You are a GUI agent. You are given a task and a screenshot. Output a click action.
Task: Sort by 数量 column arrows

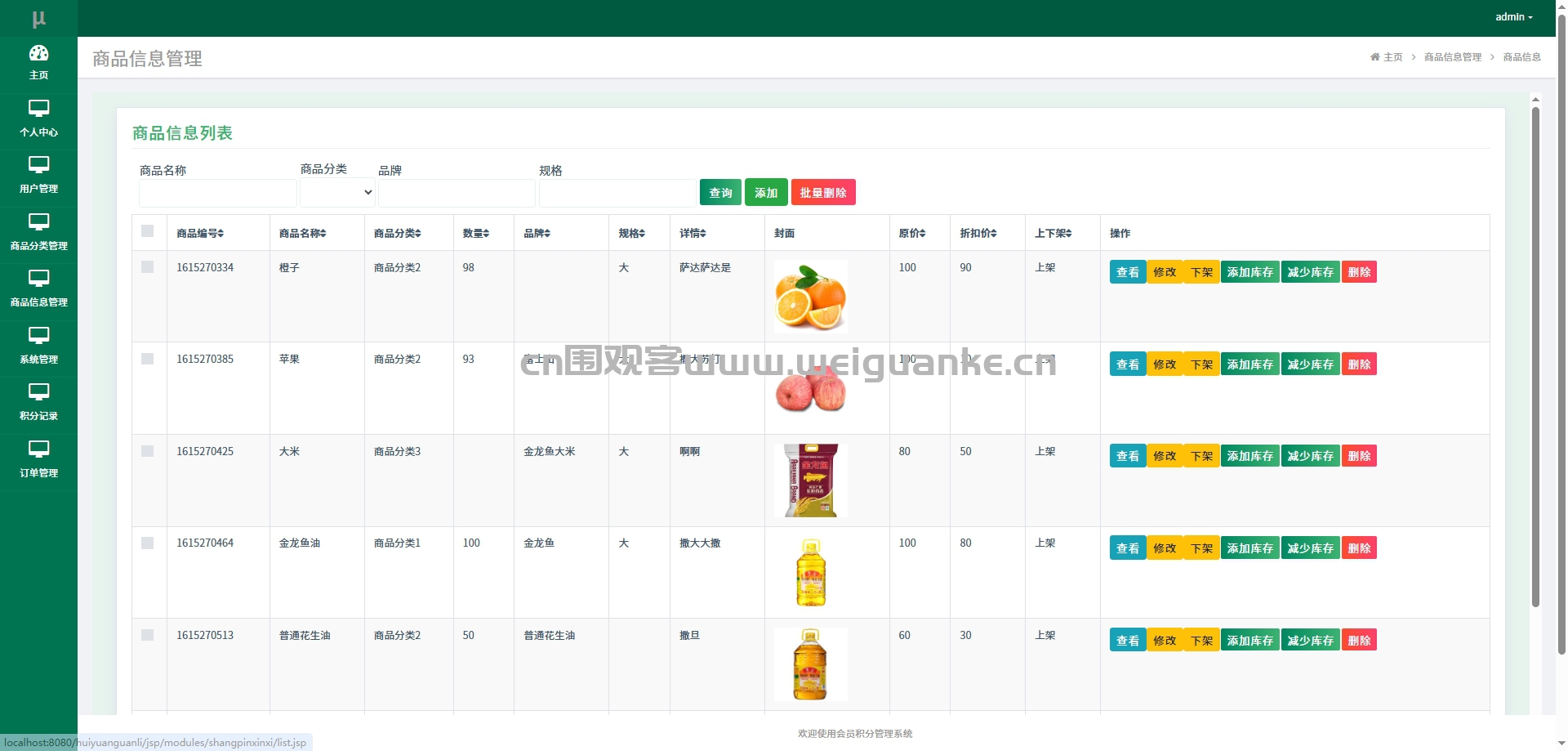tap(487, 234)
